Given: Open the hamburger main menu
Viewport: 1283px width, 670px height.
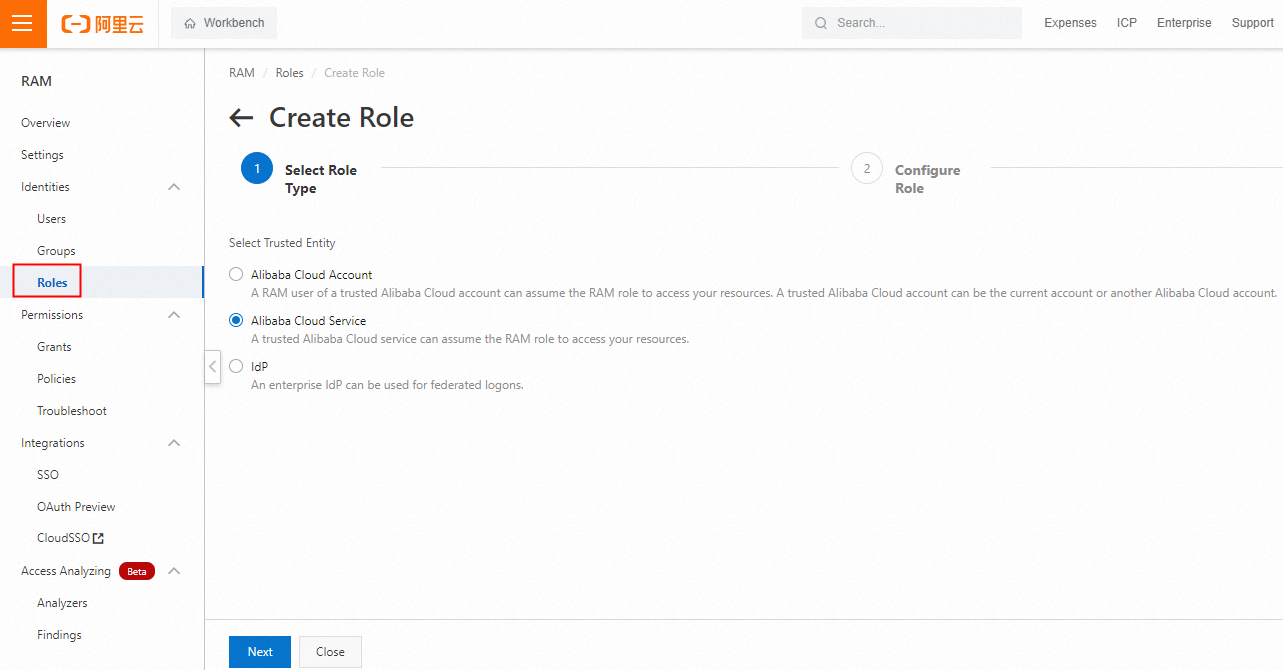Looking at the screenshot, I should click(22, 23).
